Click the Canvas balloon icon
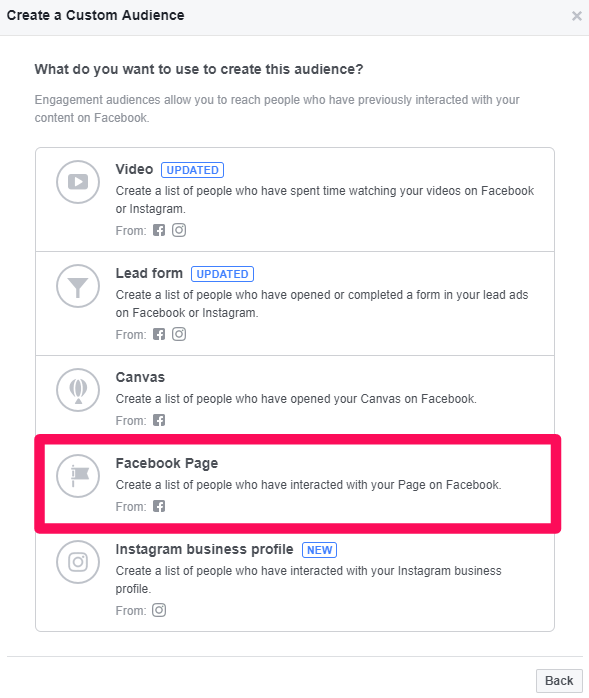 78,390
